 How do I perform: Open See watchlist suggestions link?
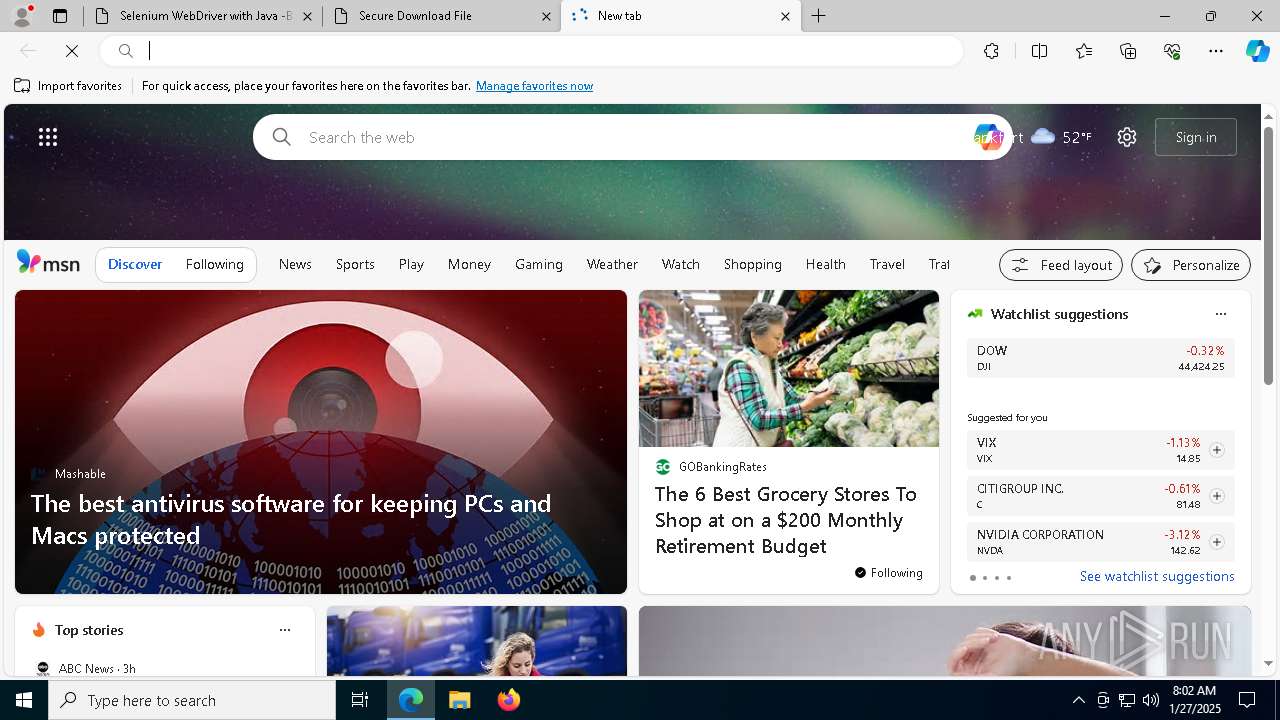[1157, 577]
